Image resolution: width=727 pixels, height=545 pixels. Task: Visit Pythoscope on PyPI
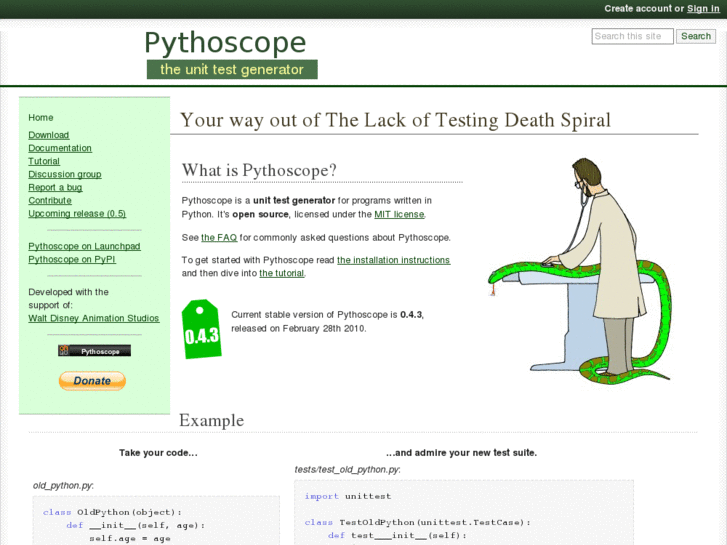(x=72, y=259)
